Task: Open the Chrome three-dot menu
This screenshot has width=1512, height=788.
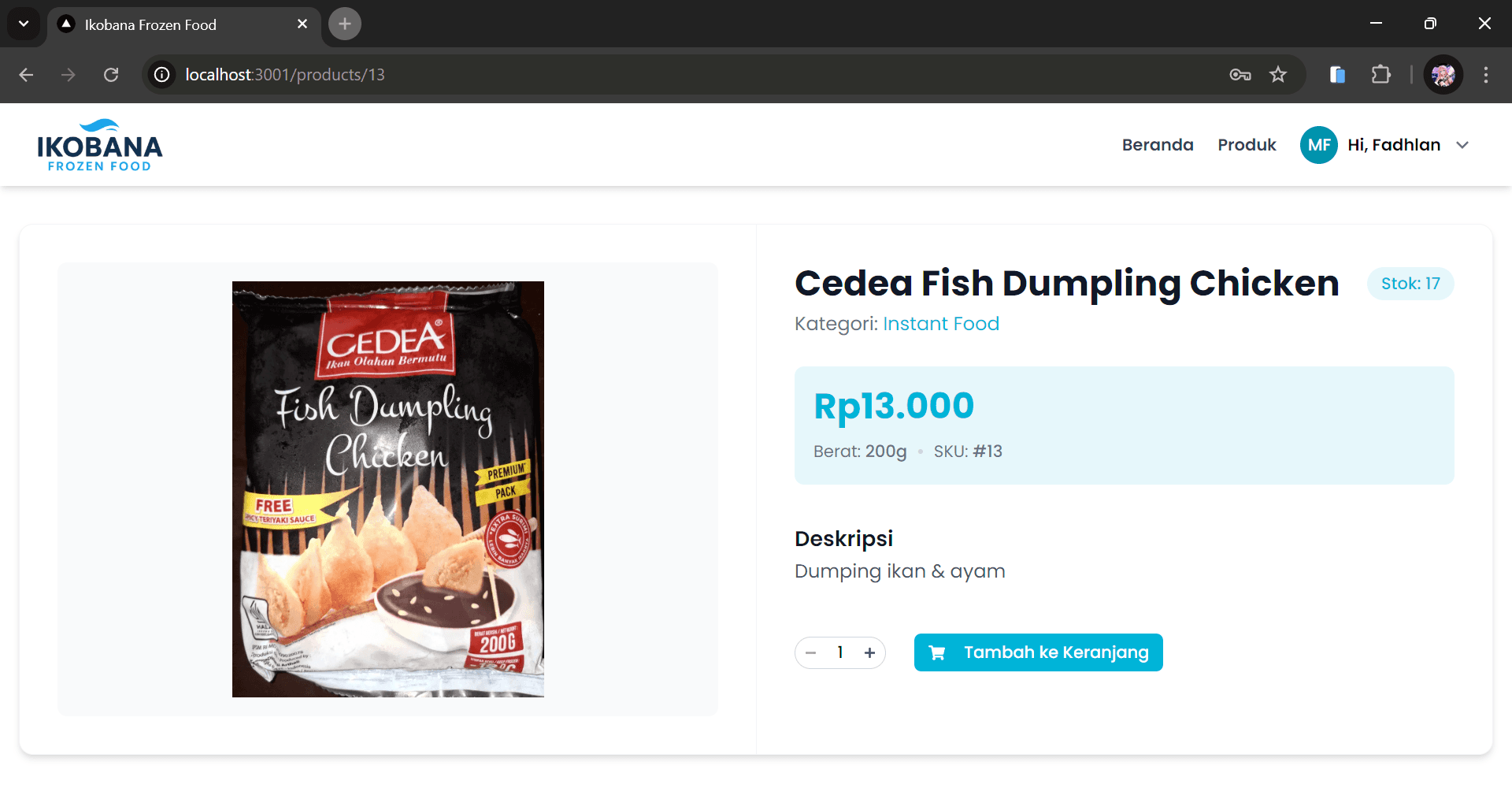Action: (1485, 75)
